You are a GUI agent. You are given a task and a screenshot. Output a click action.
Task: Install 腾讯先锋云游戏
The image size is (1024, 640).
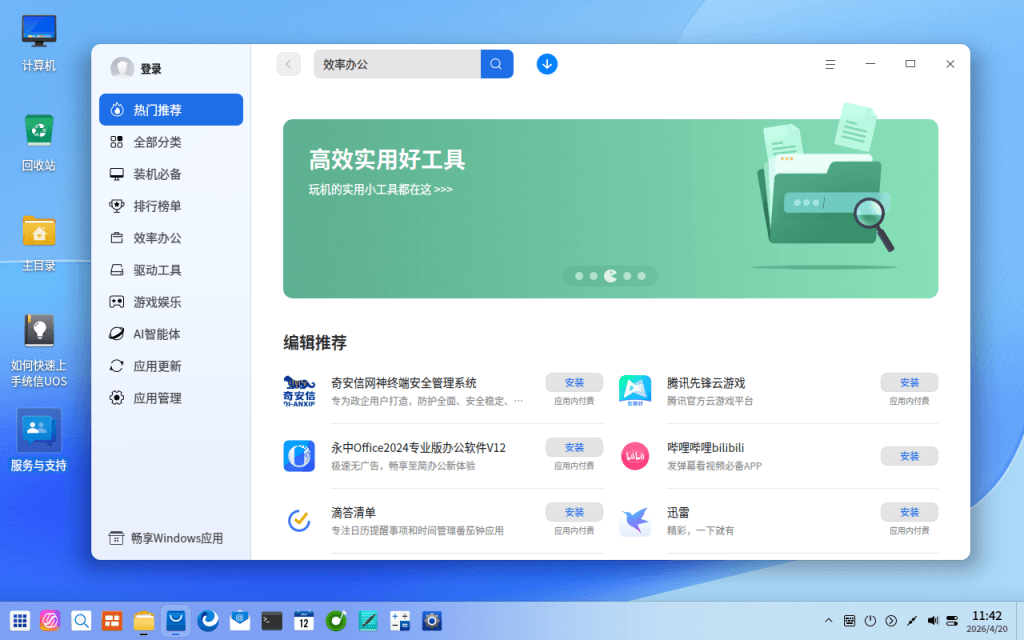(909, 383)
